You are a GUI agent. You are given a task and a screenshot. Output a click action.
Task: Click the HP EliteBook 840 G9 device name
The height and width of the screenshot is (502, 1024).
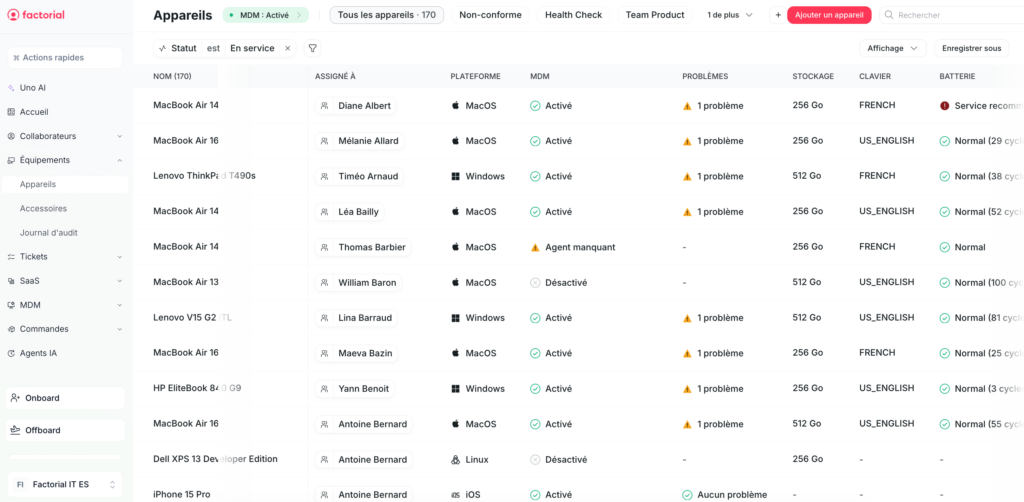(197, 388)
